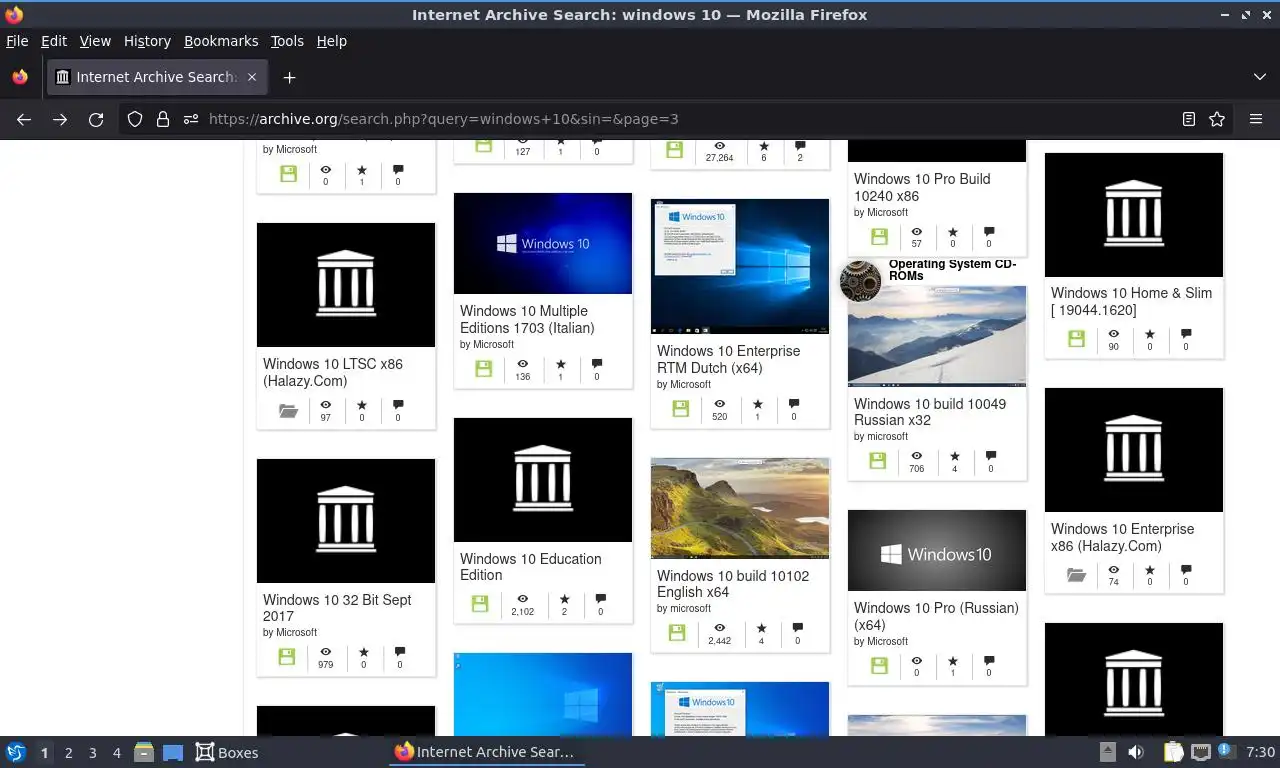Go back to the previous page
Viewport: 1280px width, 768px height.
click(x=24, y=119)
